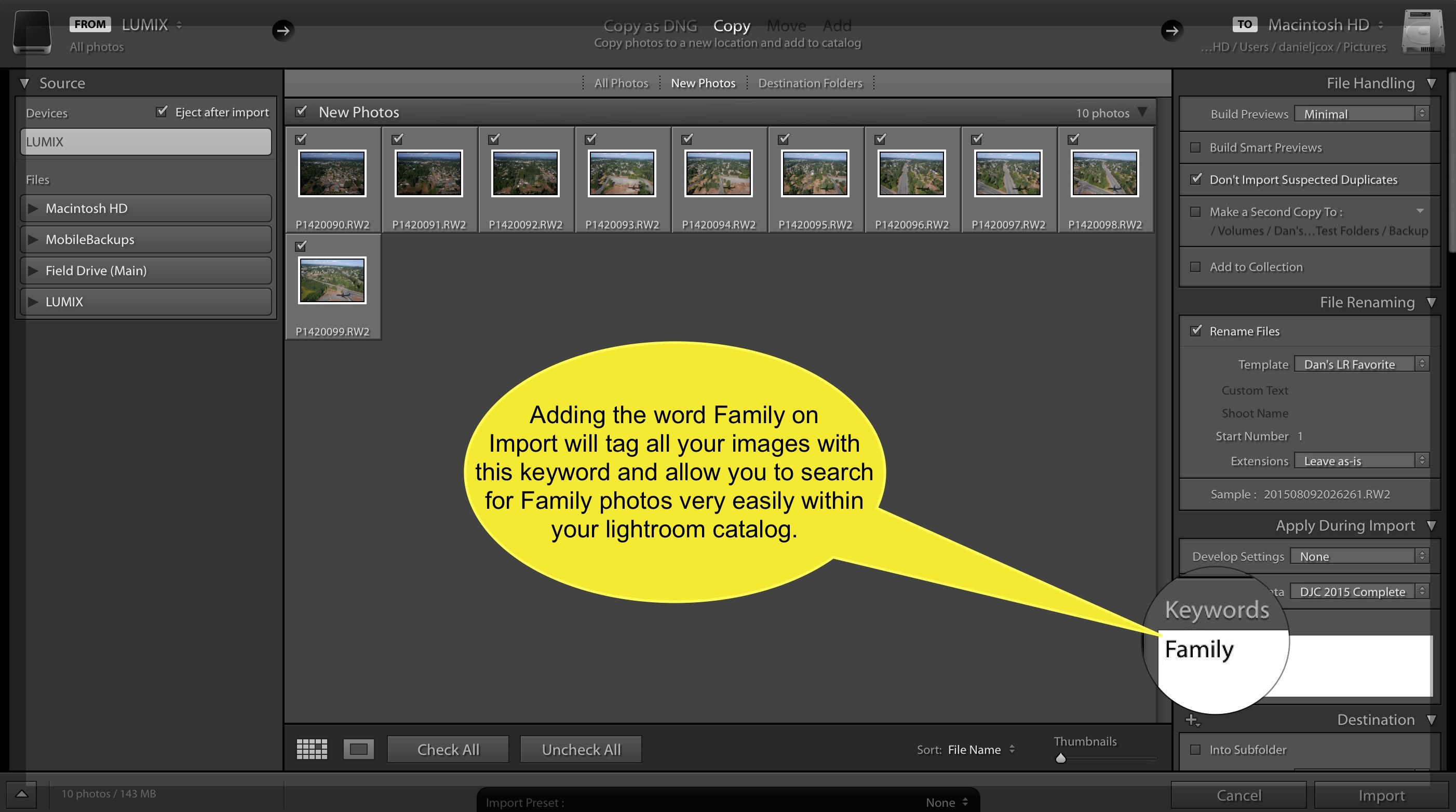Click the Import button
Viewport: 1456px width, 812px height.
tap(1381, 795)
